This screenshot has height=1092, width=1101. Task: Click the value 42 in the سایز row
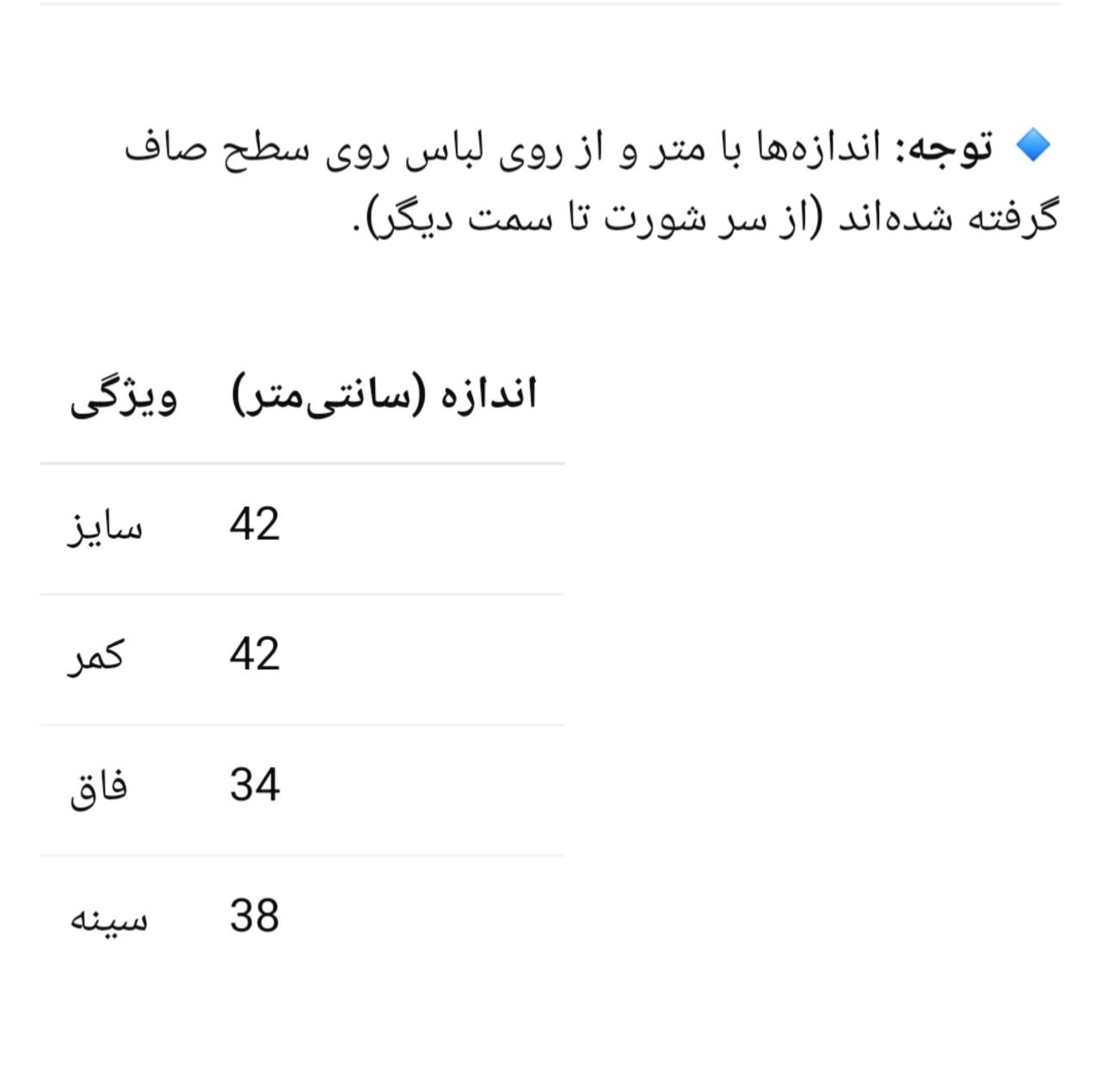coord(255,525)
